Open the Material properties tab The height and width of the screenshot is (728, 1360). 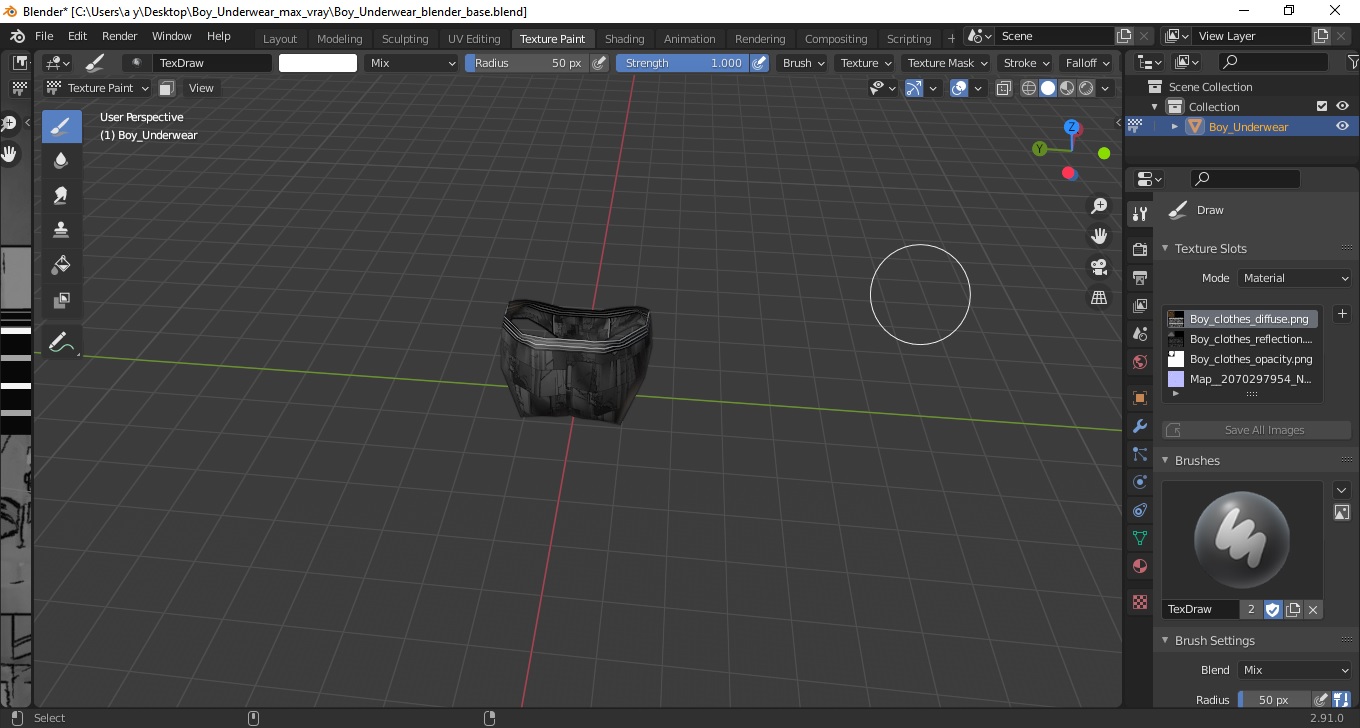[x=1139, y=566]
